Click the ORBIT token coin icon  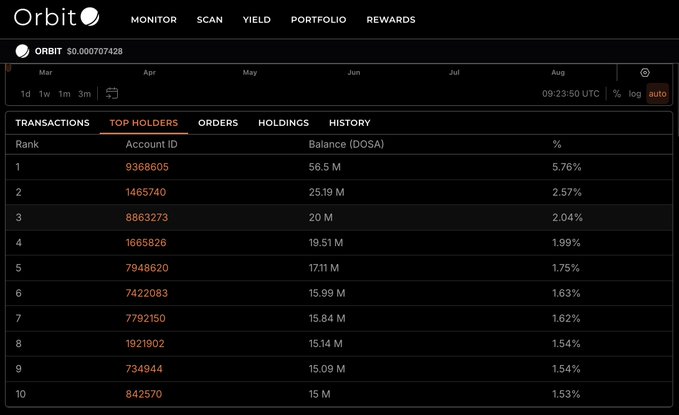pos(22,51)
